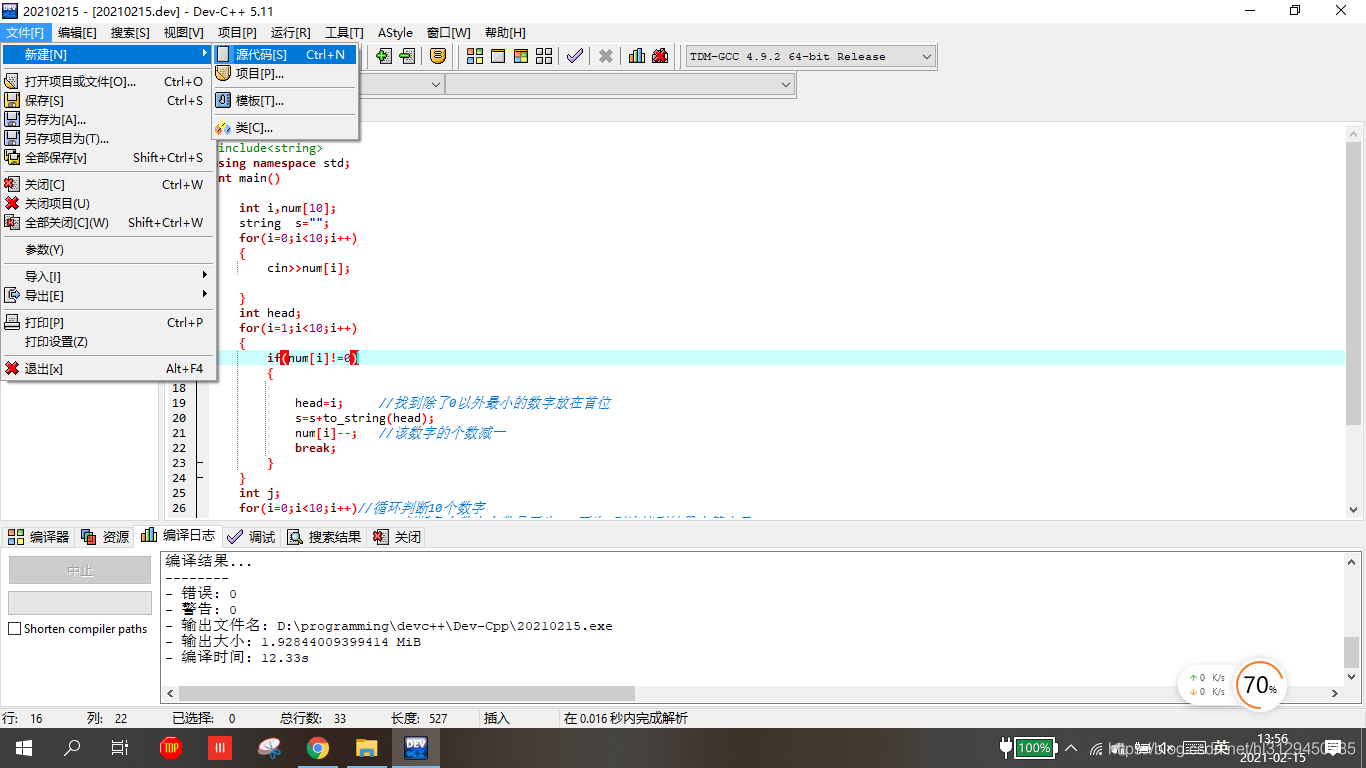This screenshot has width=1366, height=768.
Task: Click the Run toolbar icon
Action: (x=498, y=56)
